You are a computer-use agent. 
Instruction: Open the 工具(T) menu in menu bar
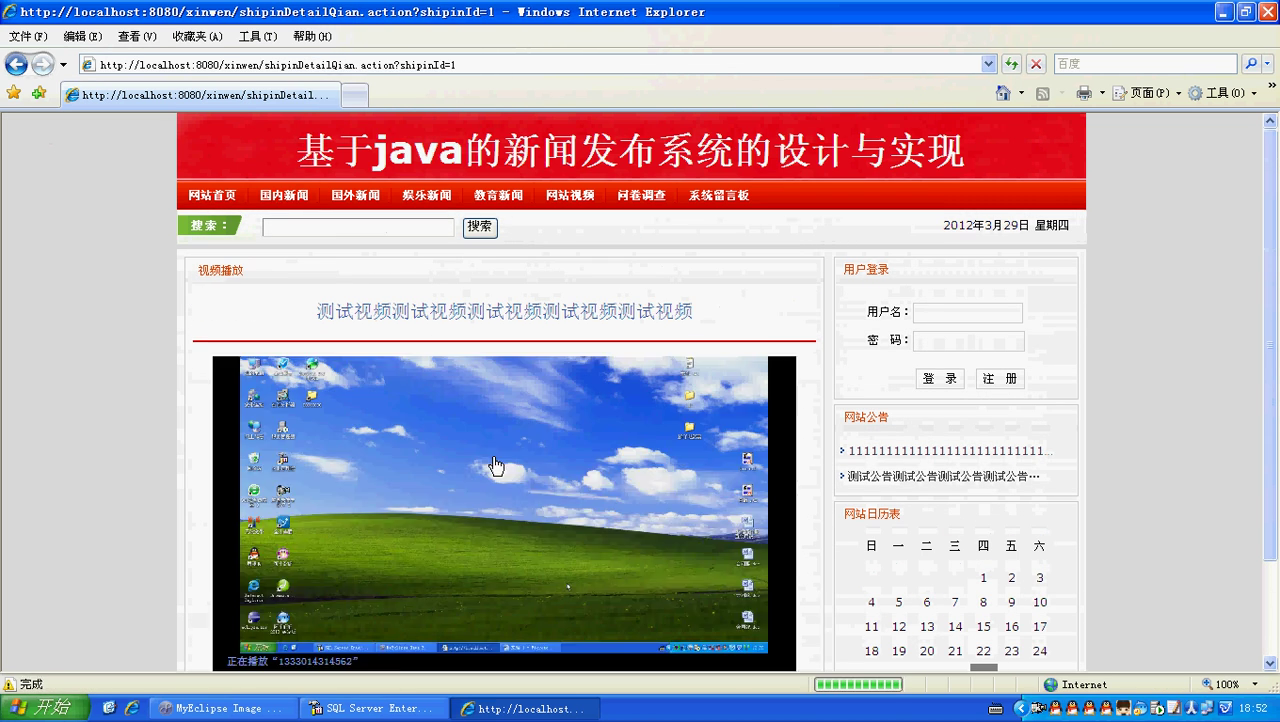pyautogui.click(x=258, y=36)
